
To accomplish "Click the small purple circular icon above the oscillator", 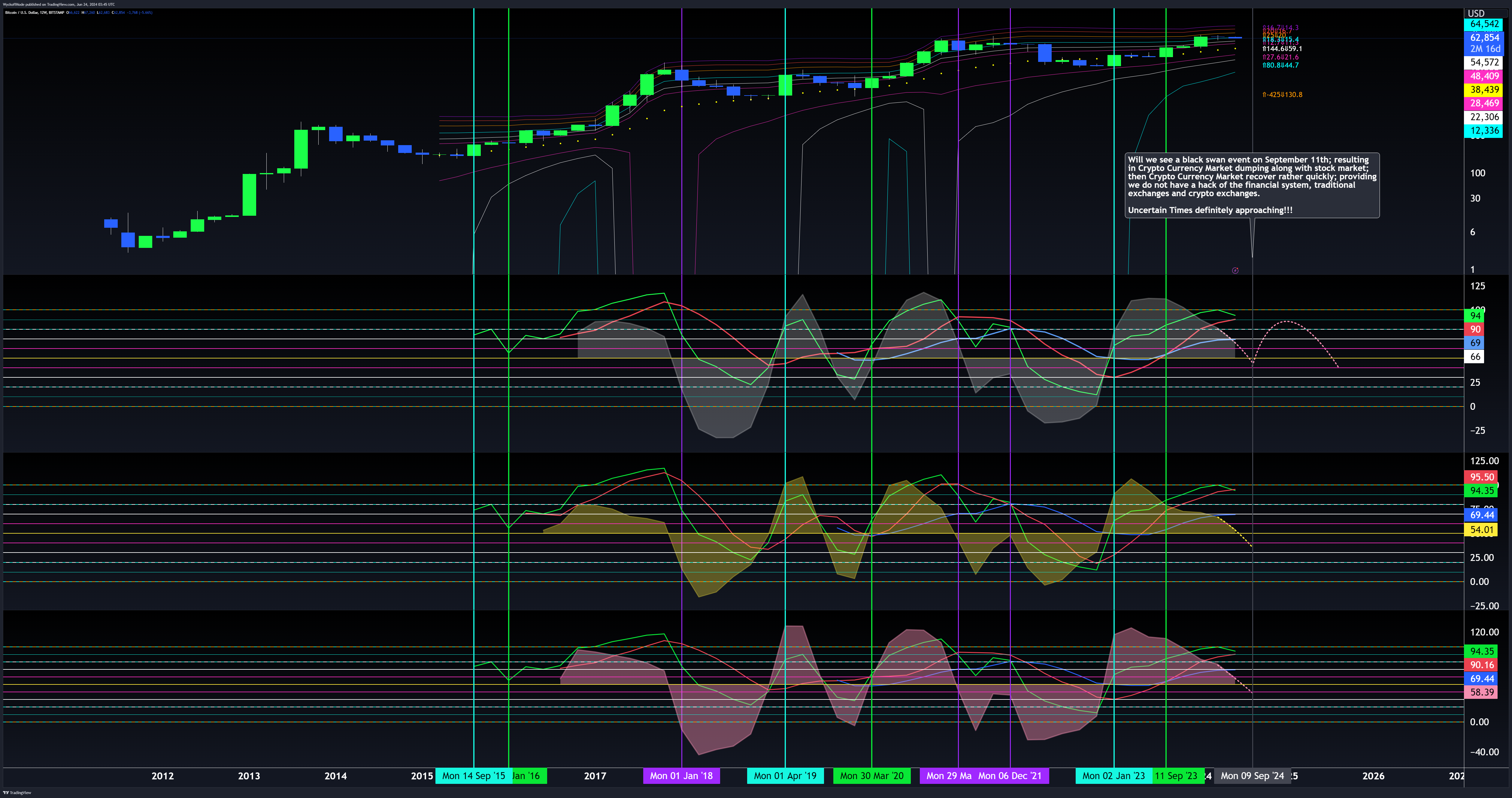I will coord(1235,271).
